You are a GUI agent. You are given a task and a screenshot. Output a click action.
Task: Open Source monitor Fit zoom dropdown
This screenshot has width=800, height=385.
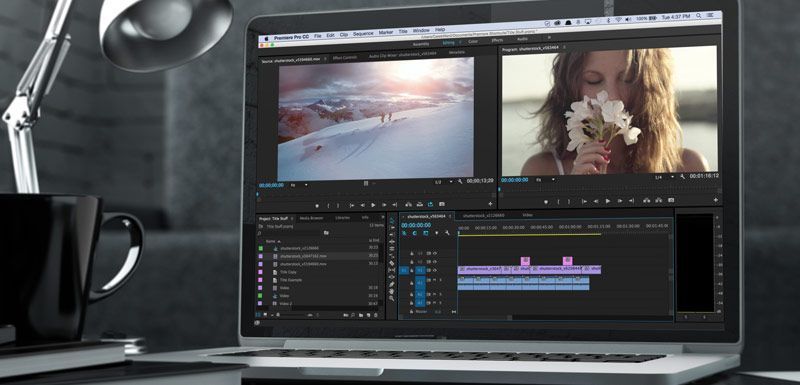(298, 185)
